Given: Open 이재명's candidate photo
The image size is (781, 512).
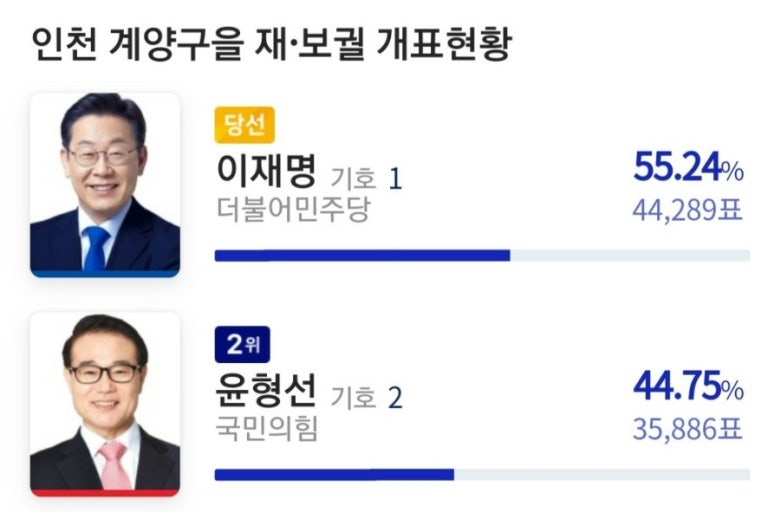Looking at the screenshot, I should click(x=105, y=180).
